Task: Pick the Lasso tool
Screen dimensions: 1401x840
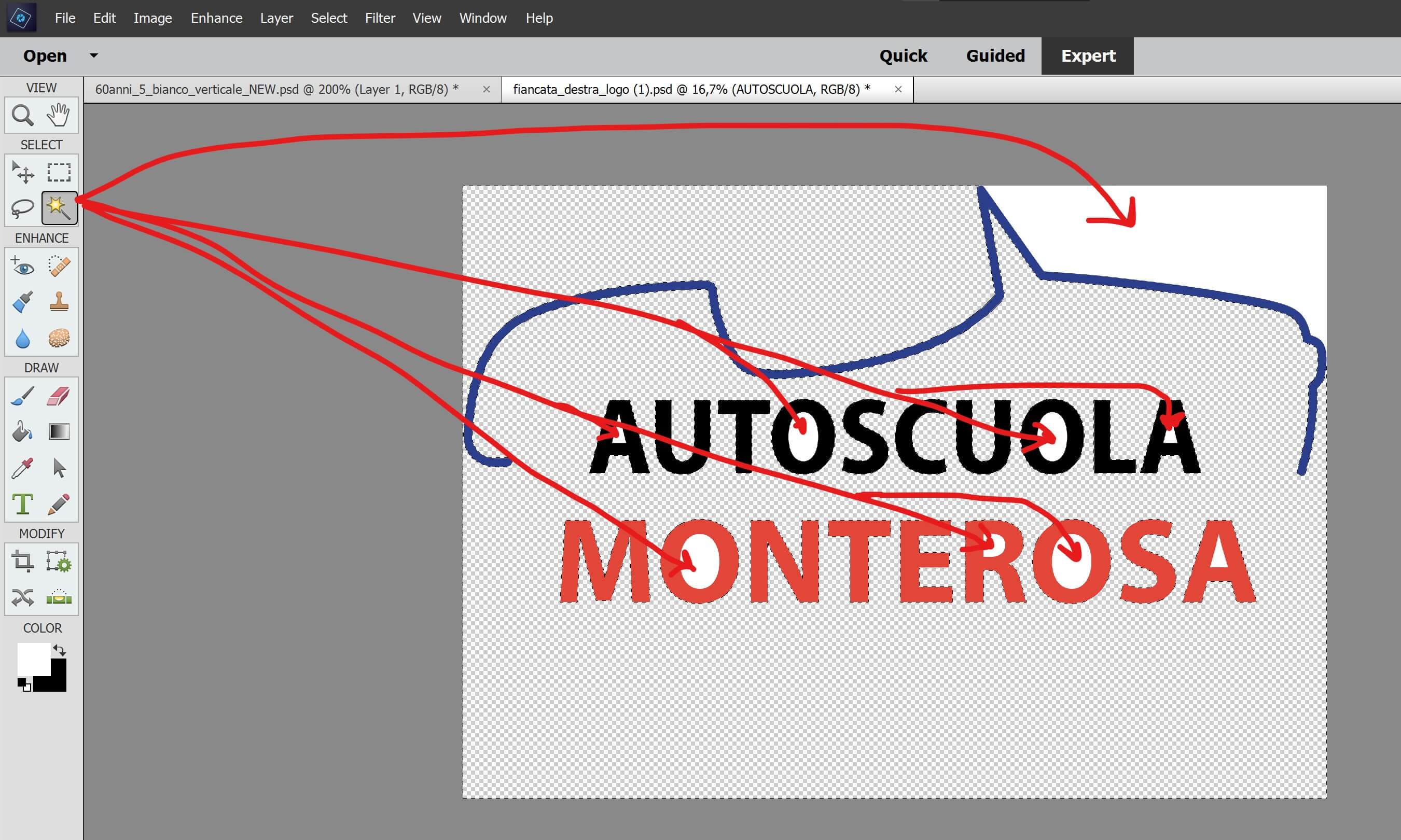Action: pos(23,208)
